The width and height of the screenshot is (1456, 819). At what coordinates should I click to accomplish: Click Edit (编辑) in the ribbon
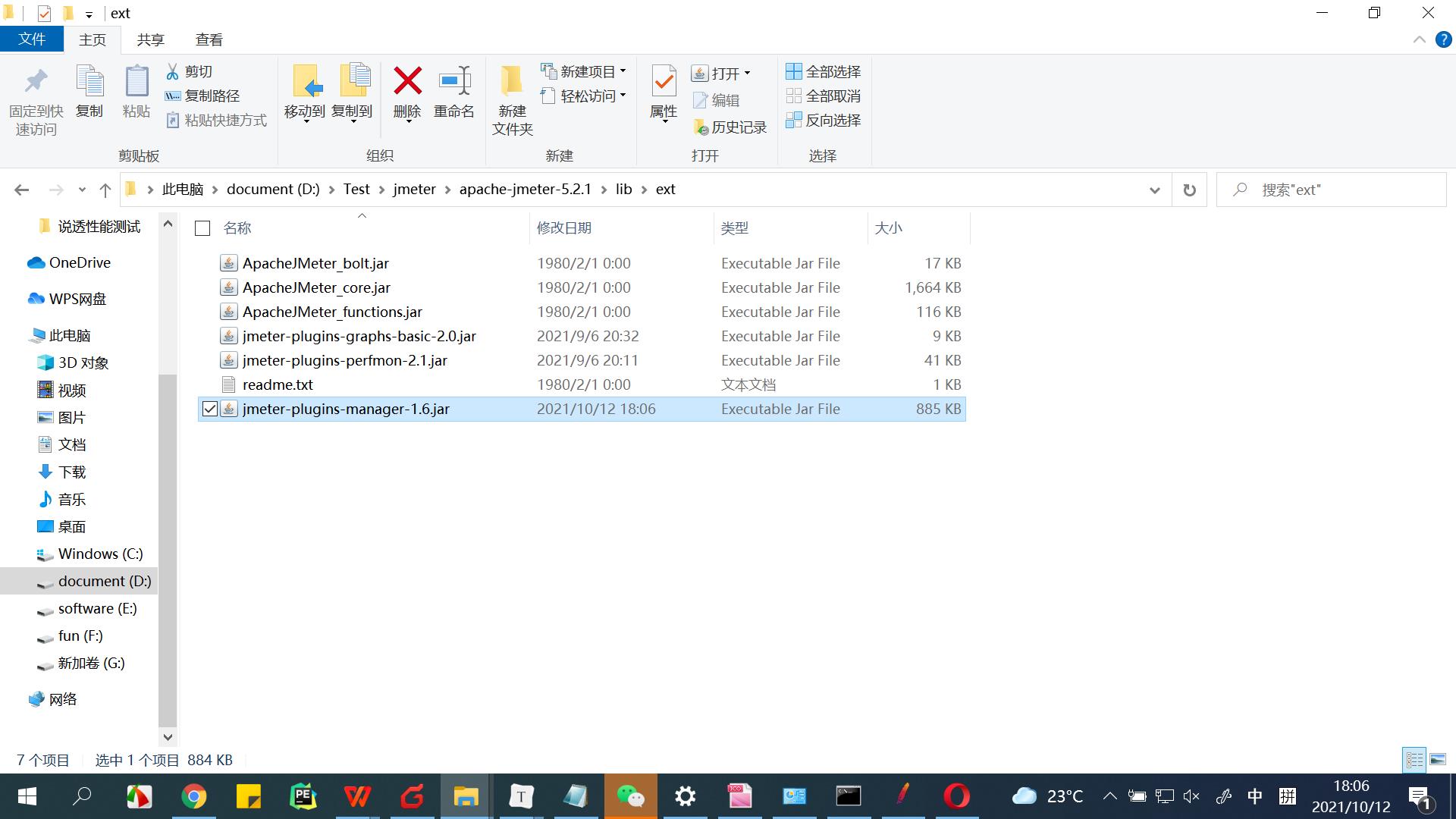(716, 100)
